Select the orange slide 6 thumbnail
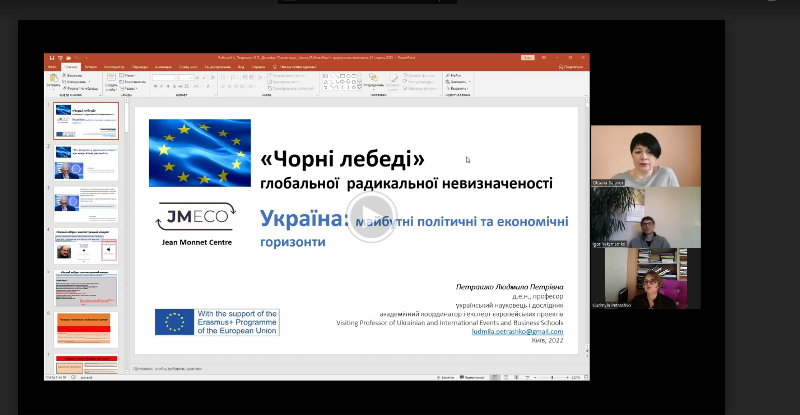Image resolution: width=800 pixels, height=415 pixels. (86, 329)
